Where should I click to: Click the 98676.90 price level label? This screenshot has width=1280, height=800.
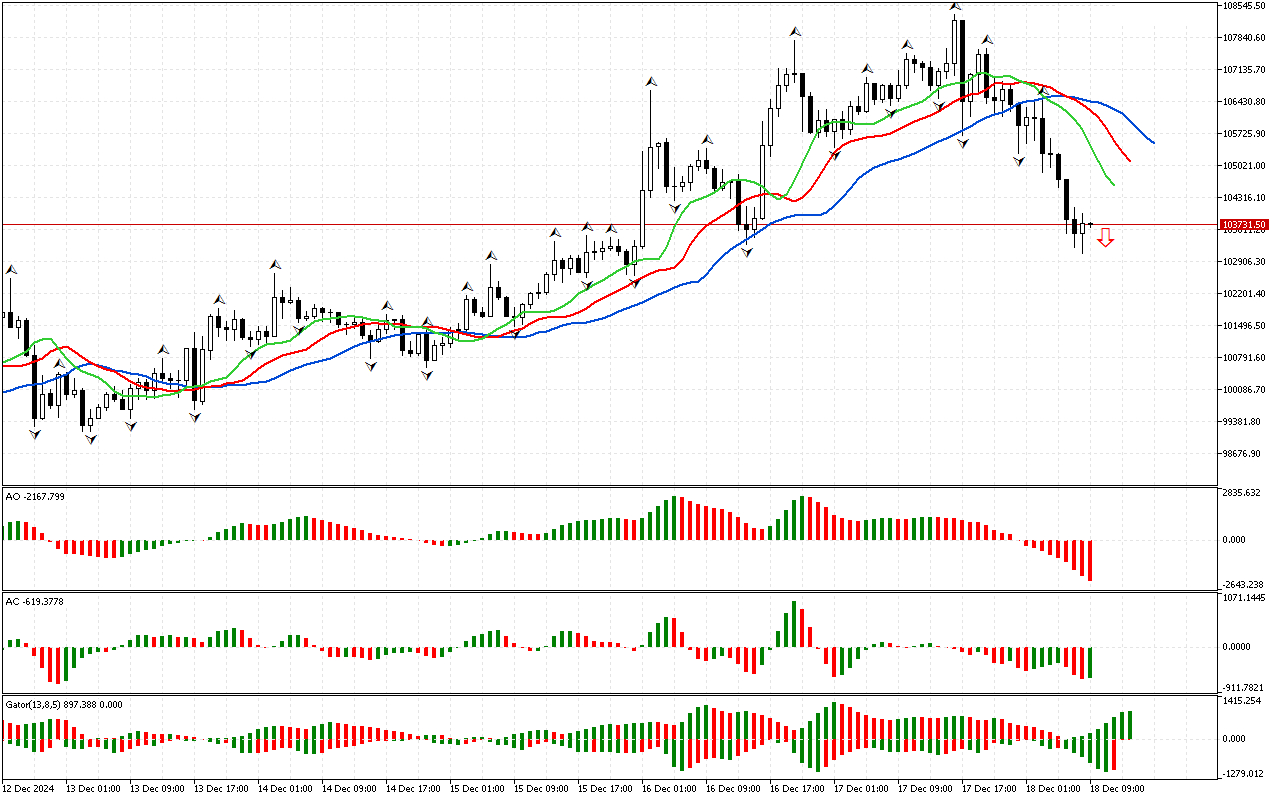[1243, 454]
